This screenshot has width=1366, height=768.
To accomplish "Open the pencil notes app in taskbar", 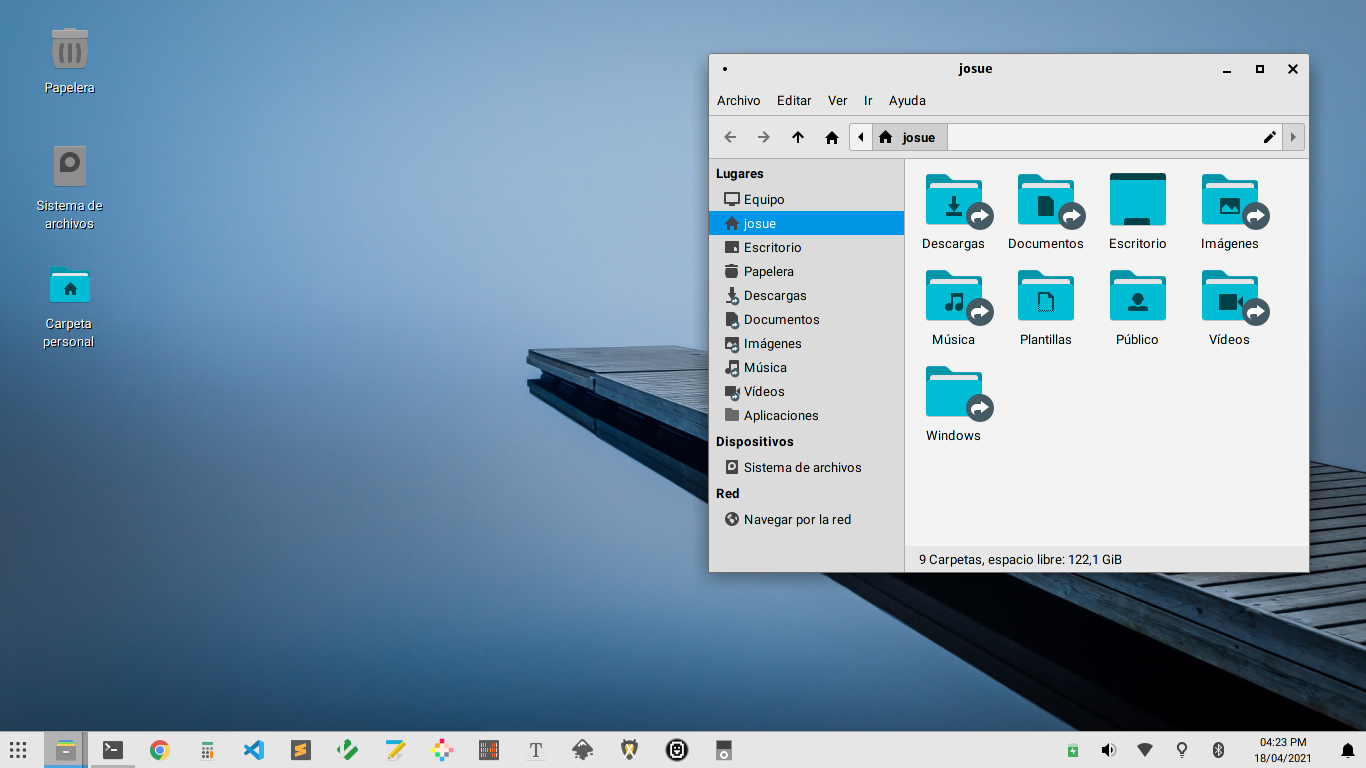I will pos(395,750).
